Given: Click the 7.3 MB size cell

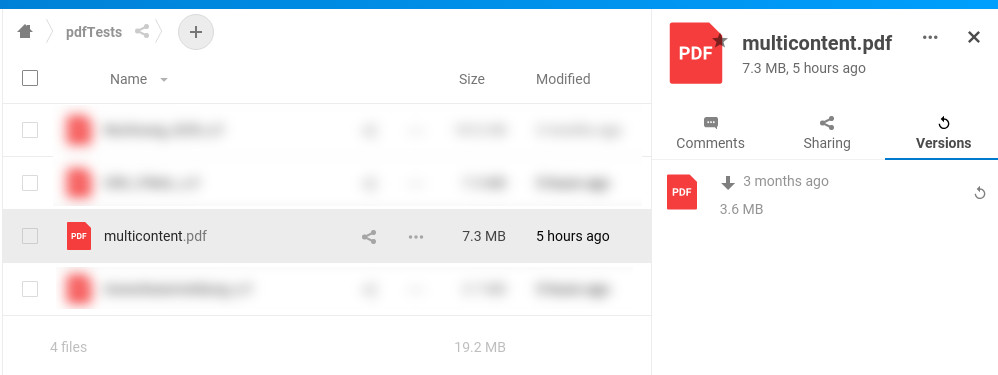Looking at the screenshot, I should (x=484, y=236).
